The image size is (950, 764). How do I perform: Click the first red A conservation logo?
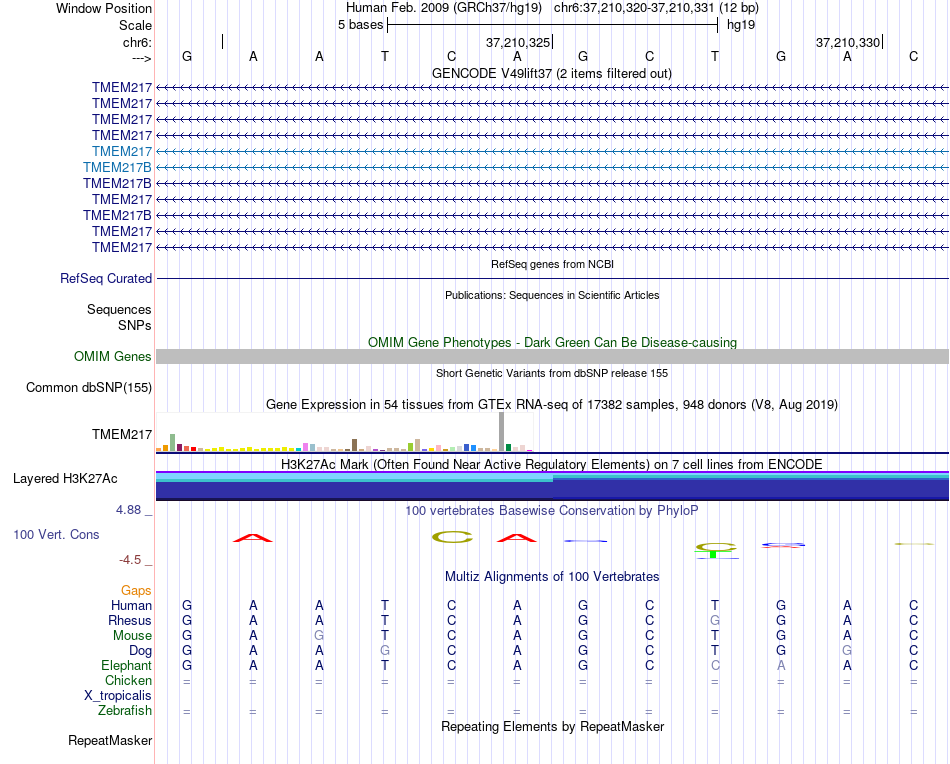coord(253,538)
